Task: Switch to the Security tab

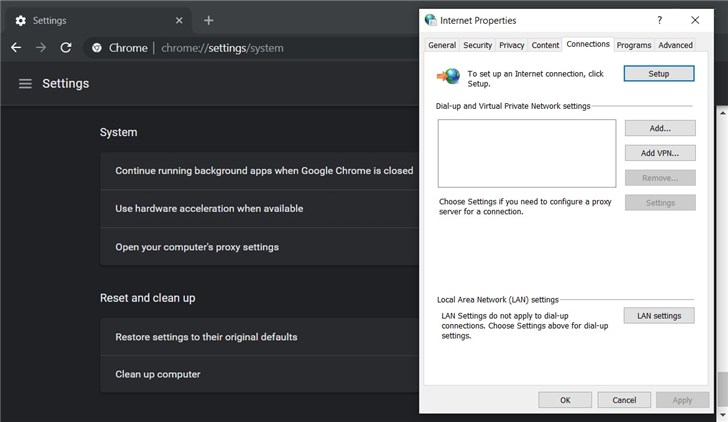Action: (477, 45)
